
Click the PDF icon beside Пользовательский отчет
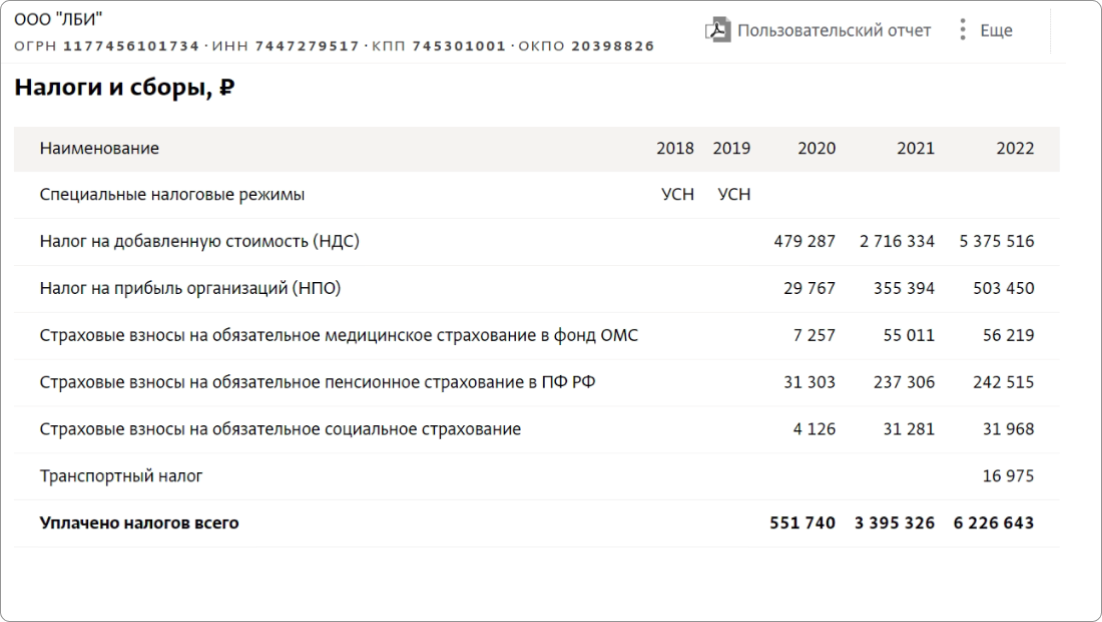coord(718,30)
